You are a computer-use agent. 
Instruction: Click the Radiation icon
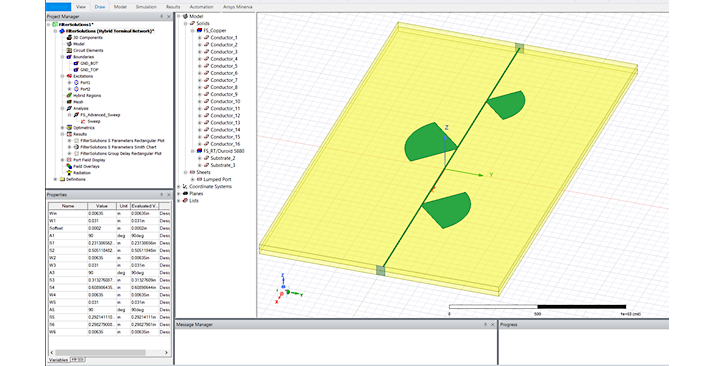(x=69, y=173)
